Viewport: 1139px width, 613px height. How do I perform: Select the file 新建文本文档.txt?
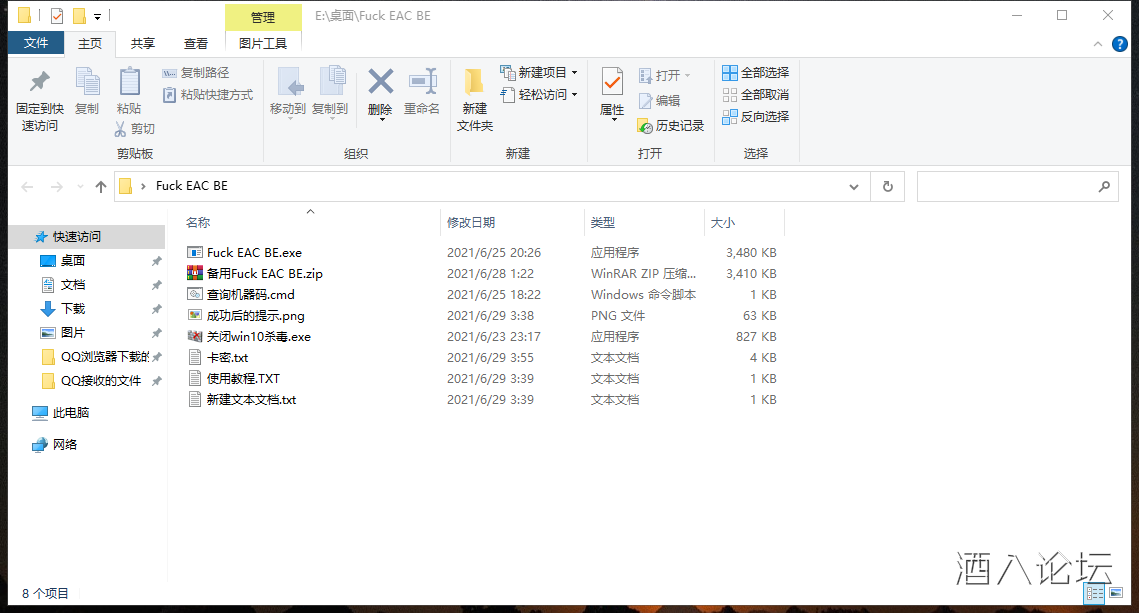[251, 400]
